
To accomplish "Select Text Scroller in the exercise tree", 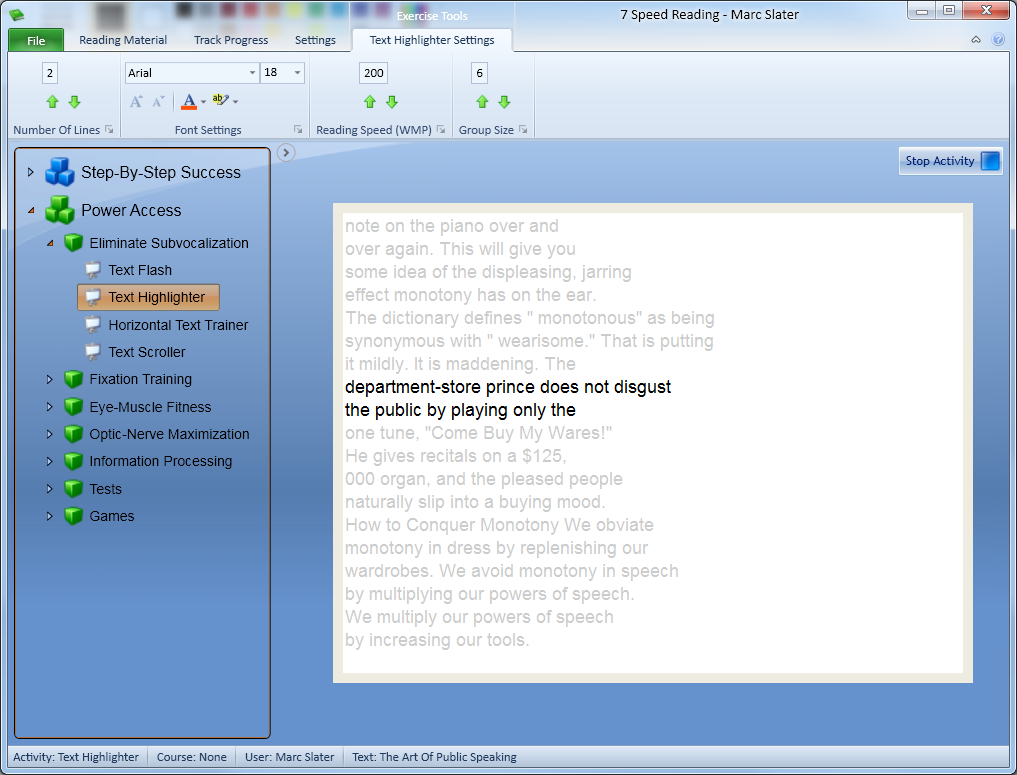I will coord(147,352).
